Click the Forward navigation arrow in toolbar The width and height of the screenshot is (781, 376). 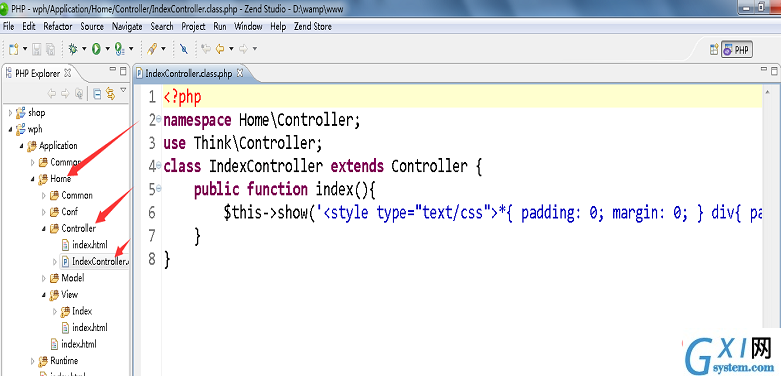click(244, 49)
